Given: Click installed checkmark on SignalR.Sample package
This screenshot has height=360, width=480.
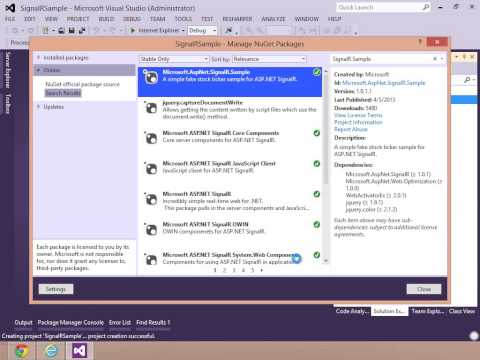Looking at the screenshot, I should 317,72.
